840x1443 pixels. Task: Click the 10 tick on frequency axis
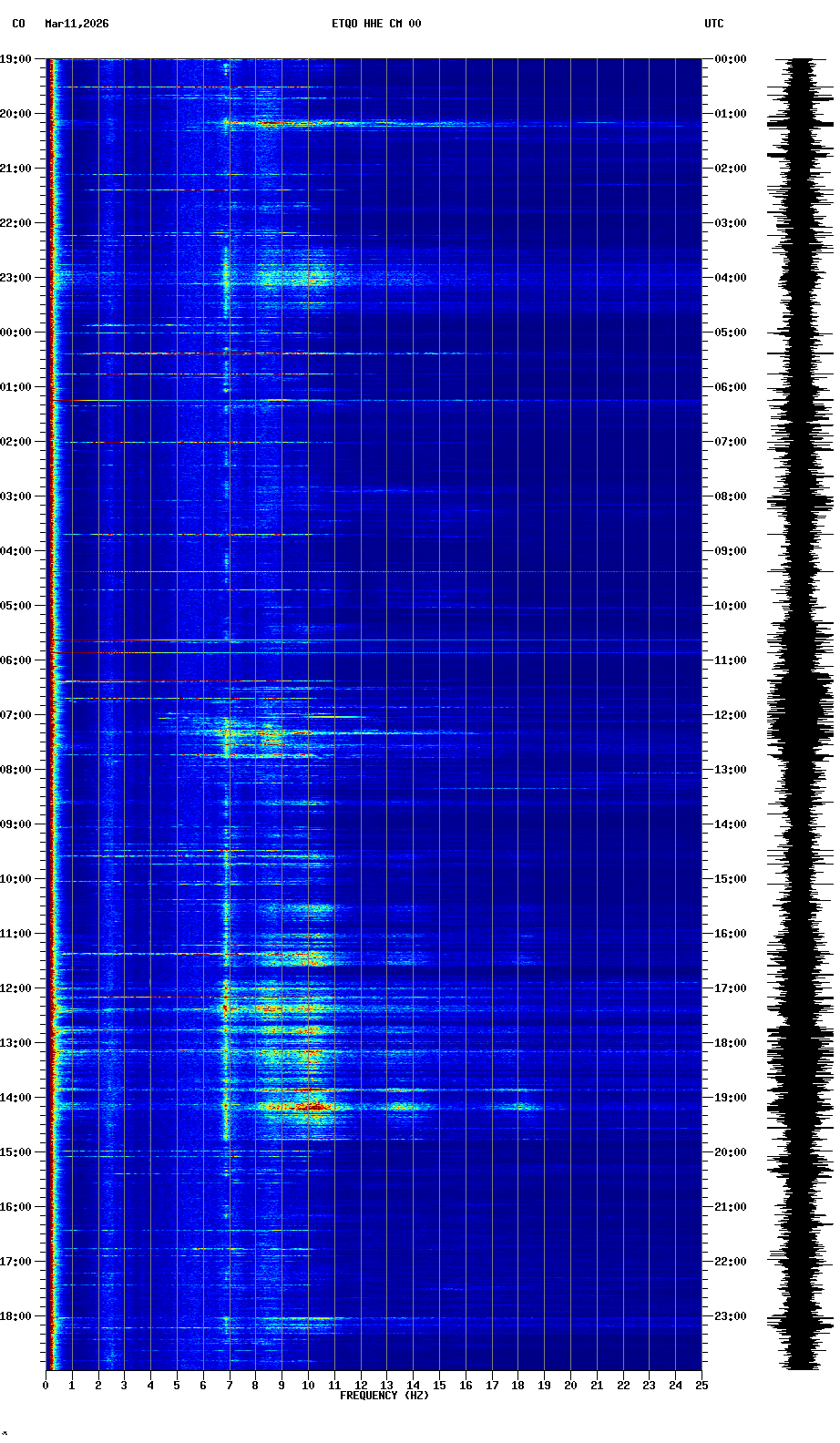[x=308, y=1386]
